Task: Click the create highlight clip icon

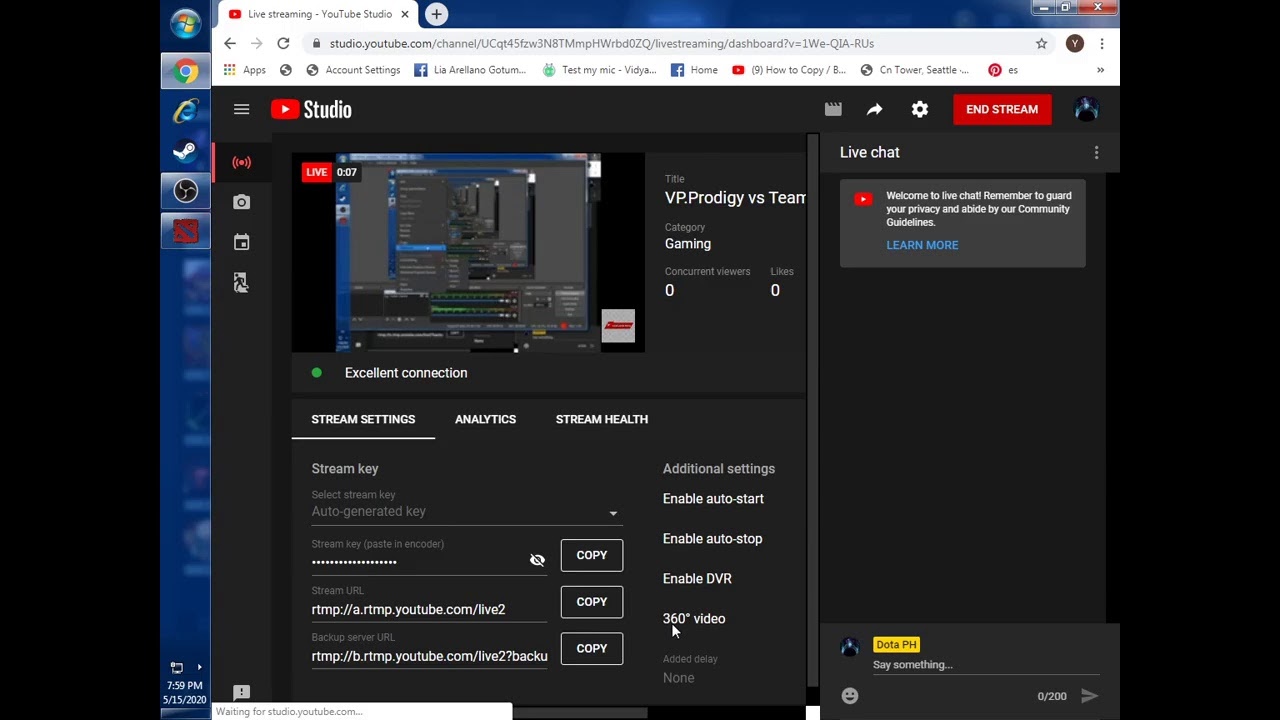Action: (x=833, y=109)
